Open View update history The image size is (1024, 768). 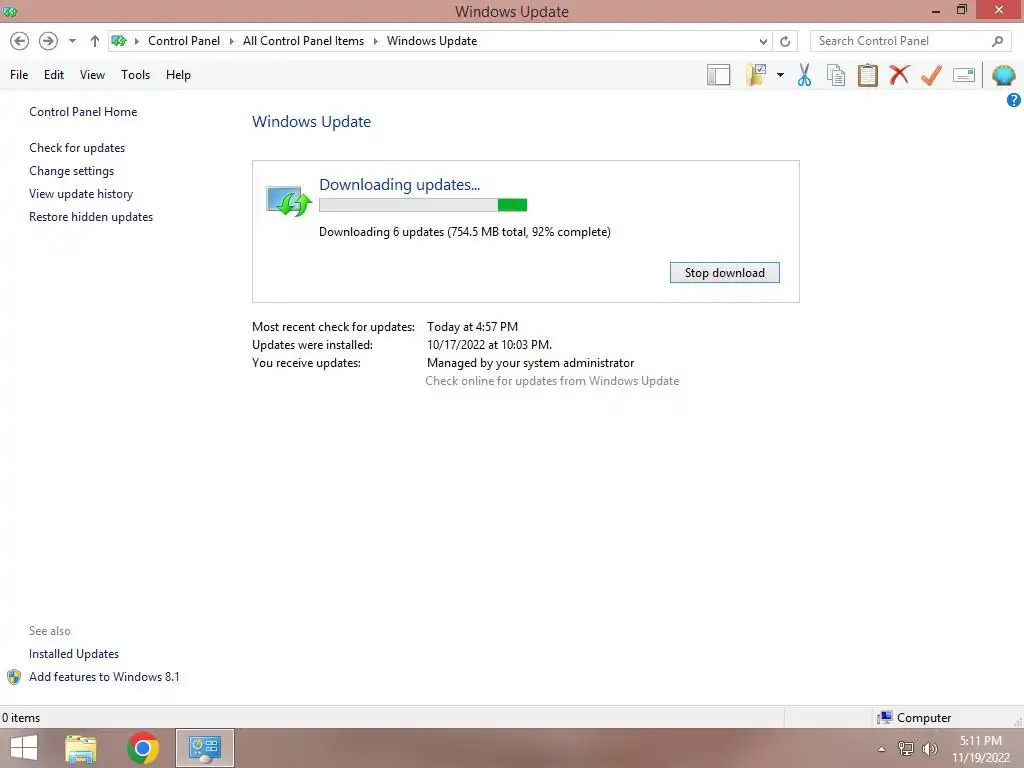coord(81,193)
